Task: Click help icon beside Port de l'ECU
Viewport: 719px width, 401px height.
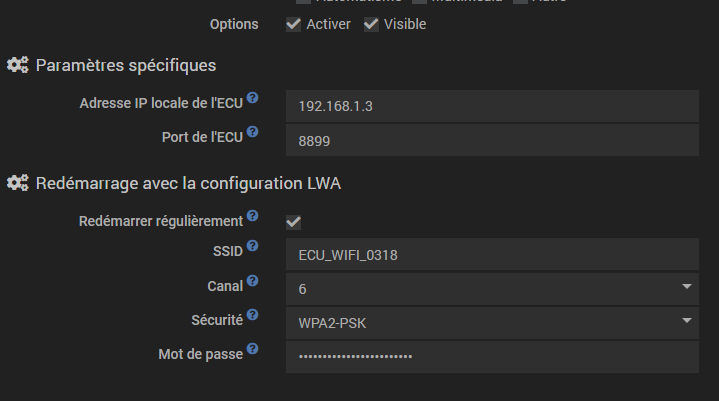Action: (252, 132)
